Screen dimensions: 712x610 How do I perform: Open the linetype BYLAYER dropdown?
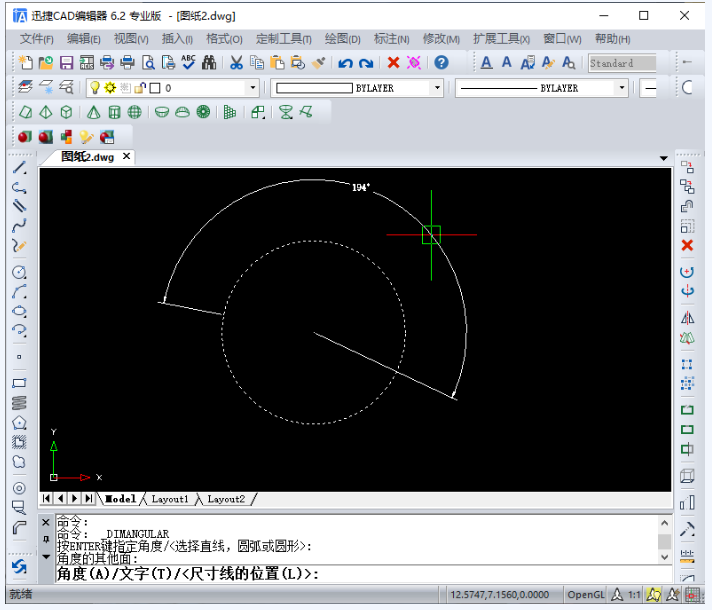621,88
